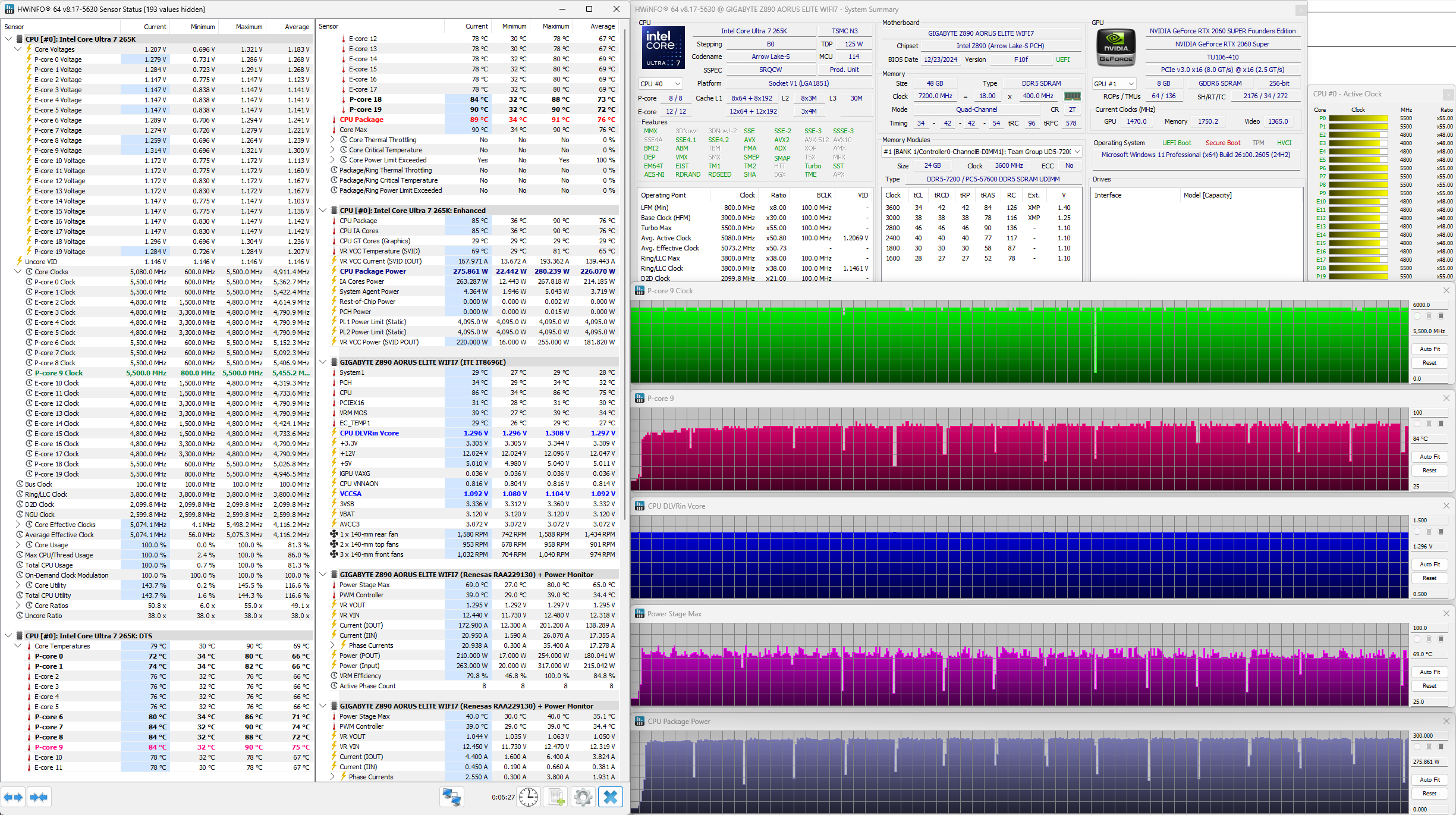1456x815 pixels.
Task: Click Auto Fit on P-core 9 Clock graph
Action: point(1429,349)
